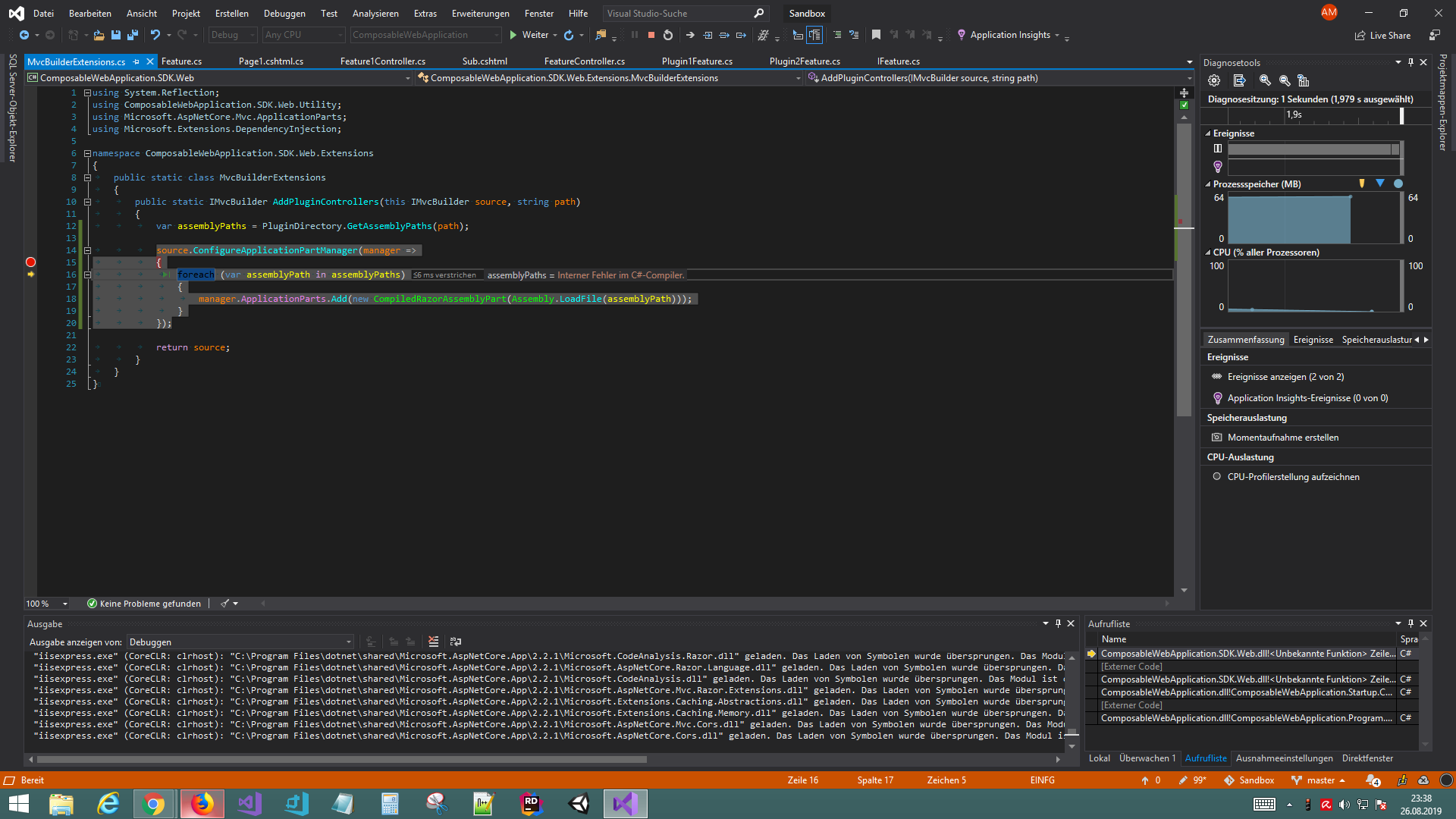Zoom out on the diagnostics timeline
The image size is (1456, 819).
pyautogui.click(x=1285, y=81)
